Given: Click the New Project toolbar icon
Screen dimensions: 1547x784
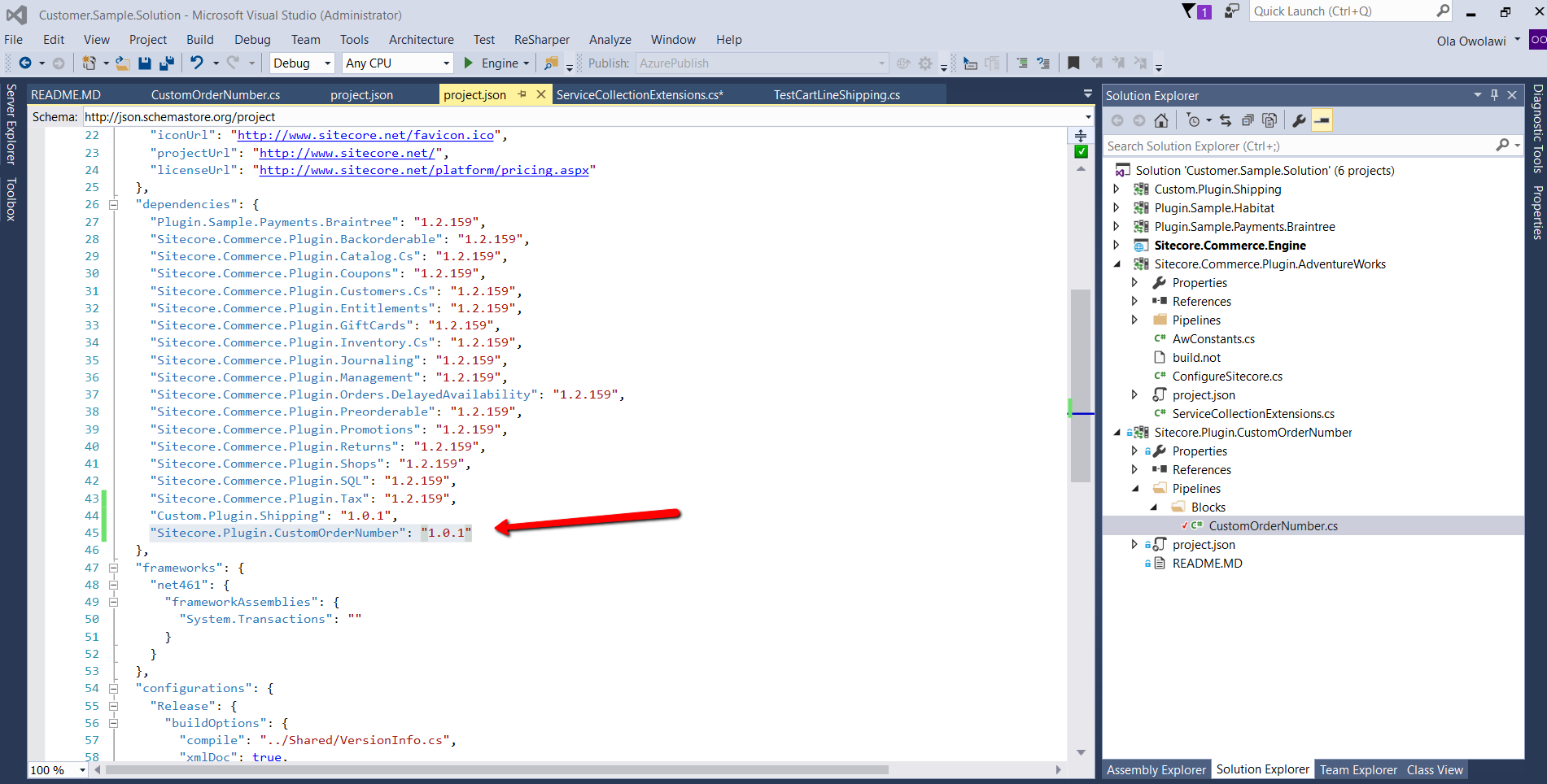Looking at the screenshot, I should (90, 63).
